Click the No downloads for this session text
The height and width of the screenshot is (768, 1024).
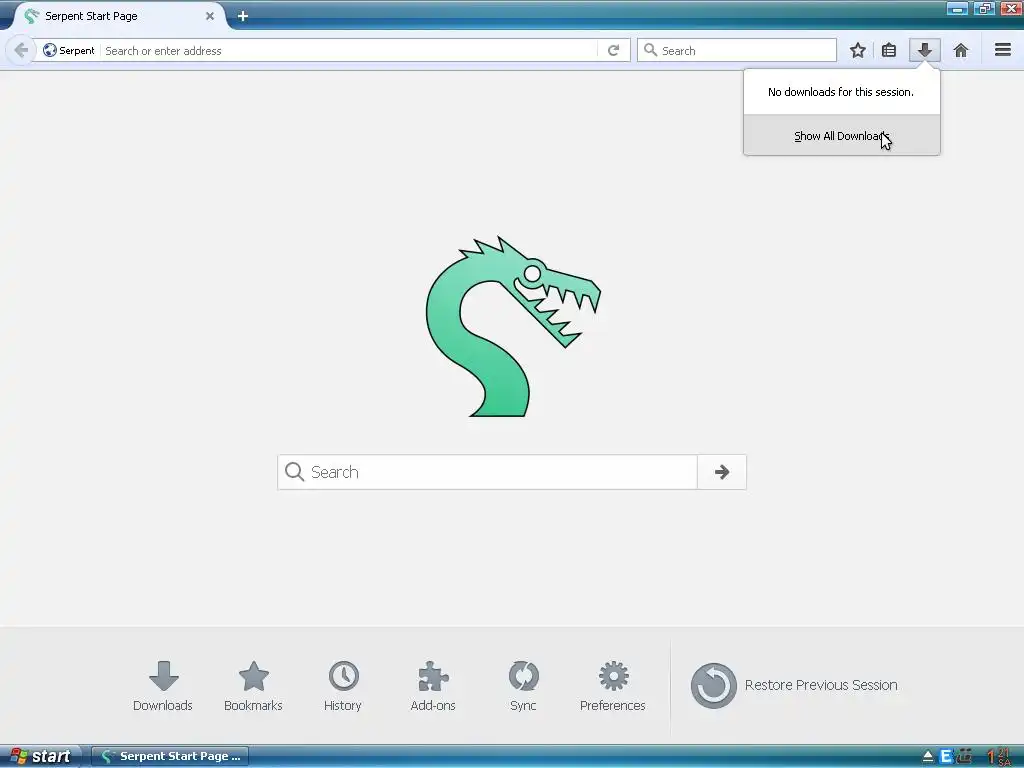pyautogui.click(x=840, y=92)
